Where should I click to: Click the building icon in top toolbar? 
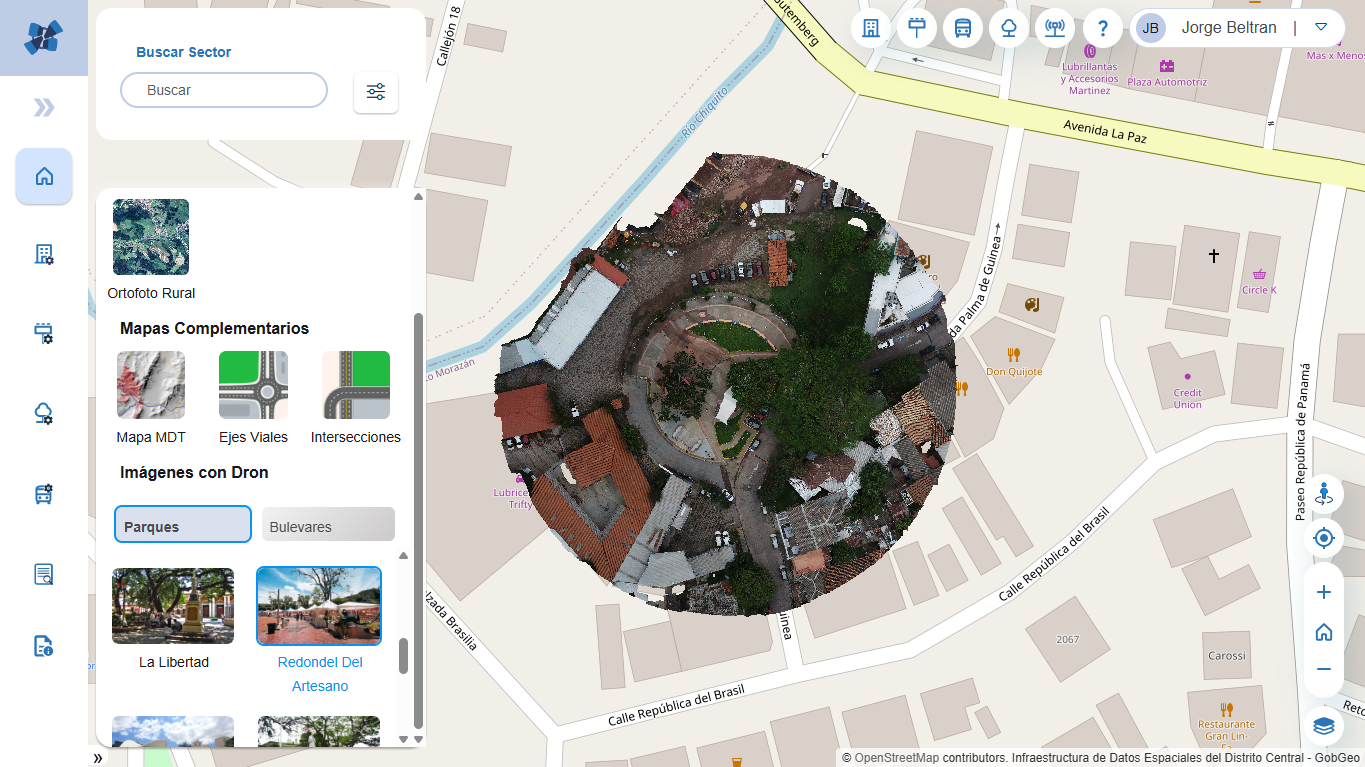coord(871,28)
